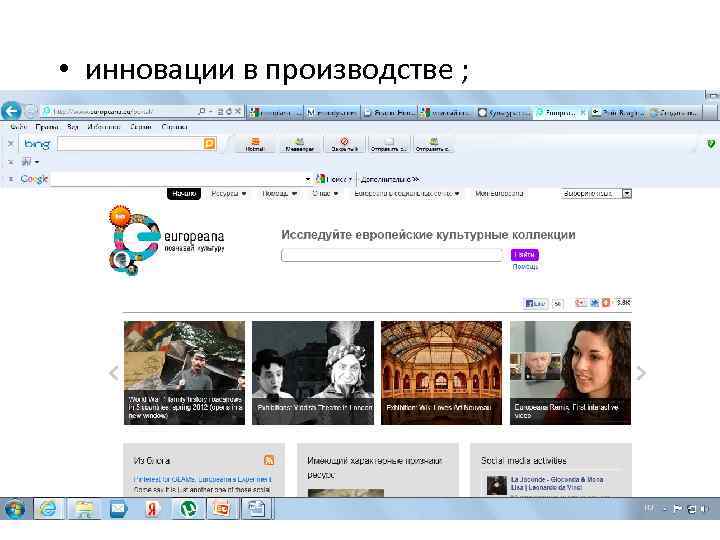The width and height of the screenshot is (720, 540).
Task: Show previous carousel items with left arrow
Action: [x=113, y=373]
